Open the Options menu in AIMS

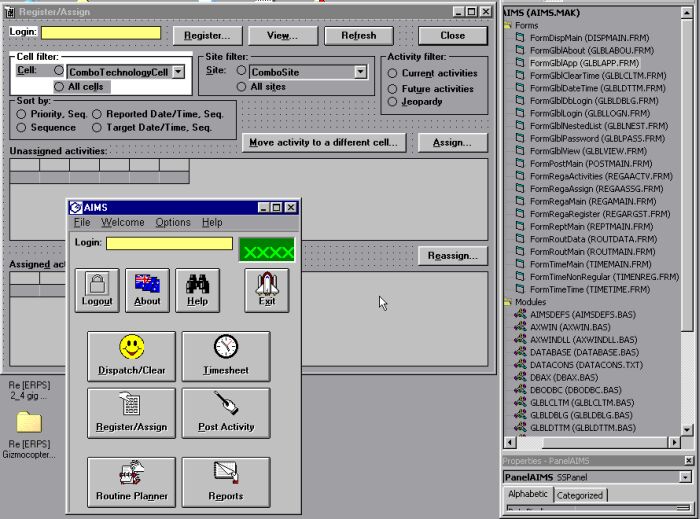tap(172, 222)
